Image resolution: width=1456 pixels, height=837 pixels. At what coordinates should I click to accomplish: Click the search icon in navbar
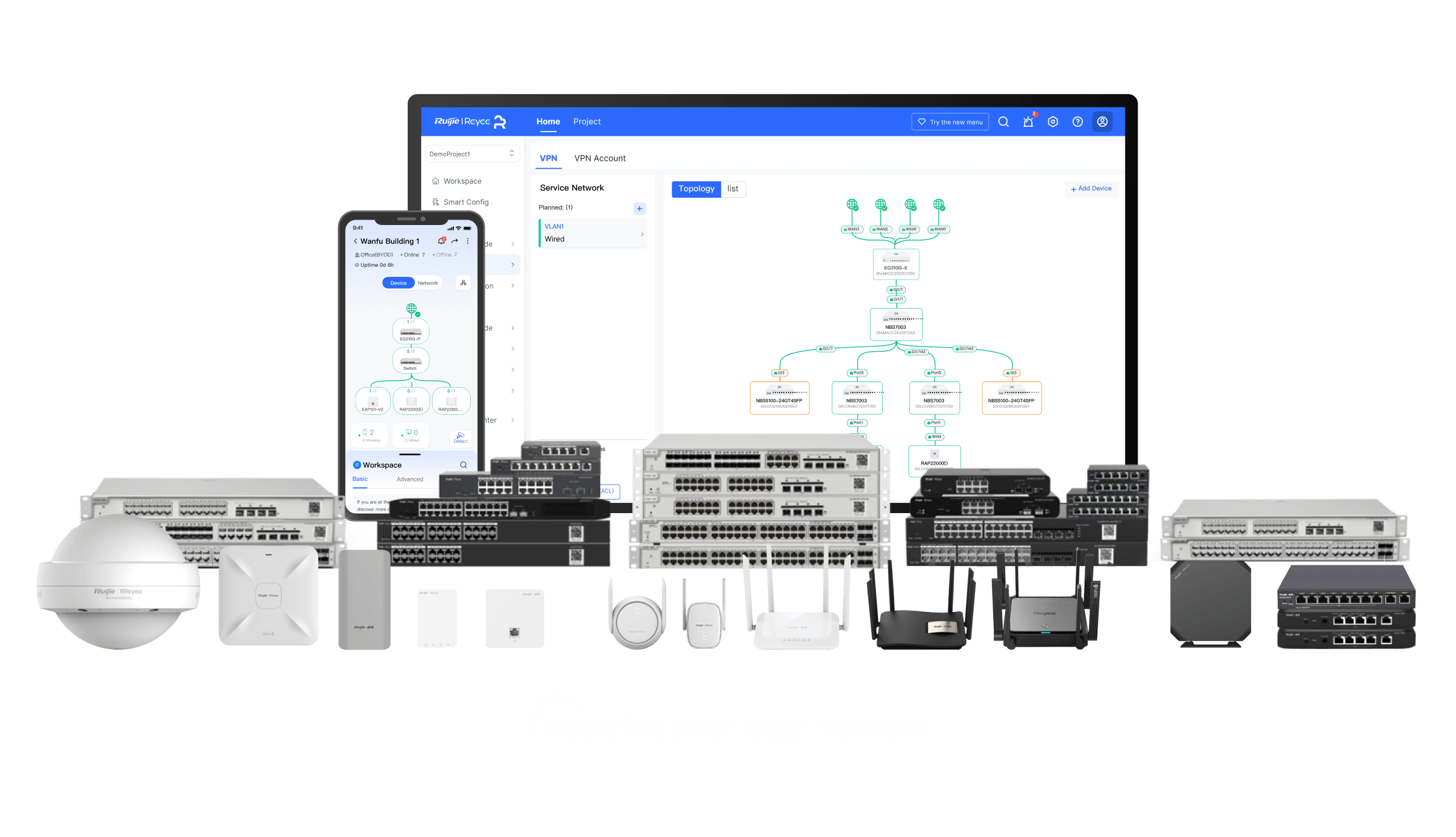coord(1003,121)
